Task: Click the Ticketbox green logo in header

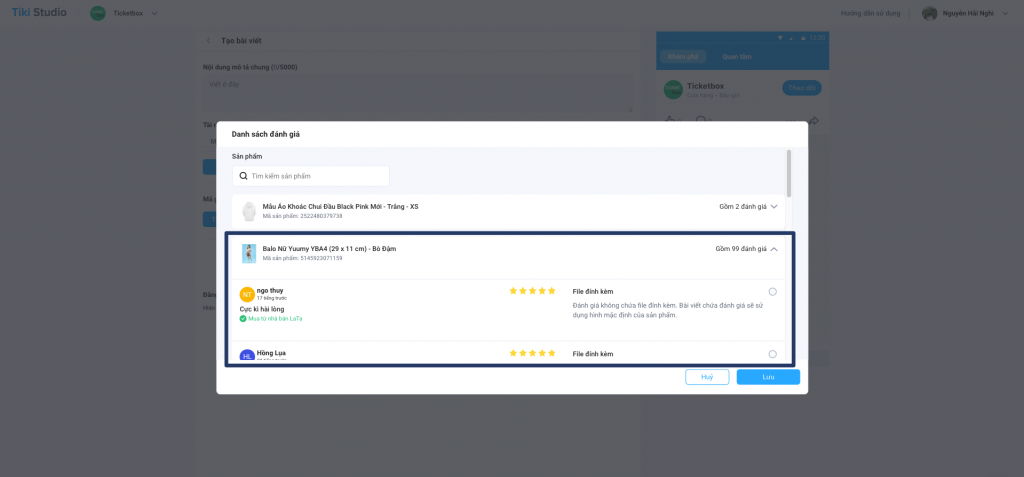Action: [x=98, y=13]
